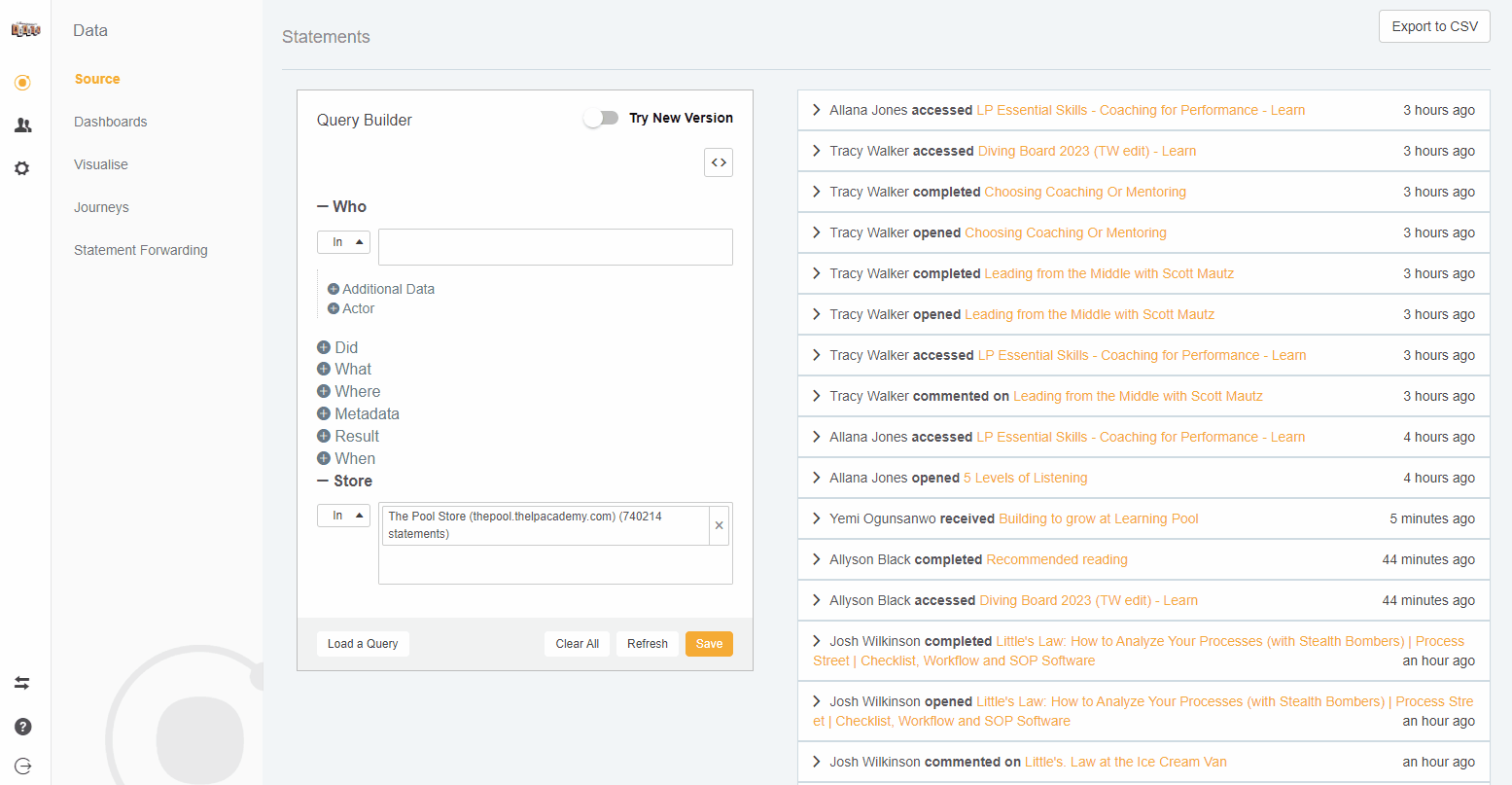This screenshot has width=1512, height=785.
Task: Expand Tracy Walker completed Choosing Coaching statement
Action: [x=817, y=192]
